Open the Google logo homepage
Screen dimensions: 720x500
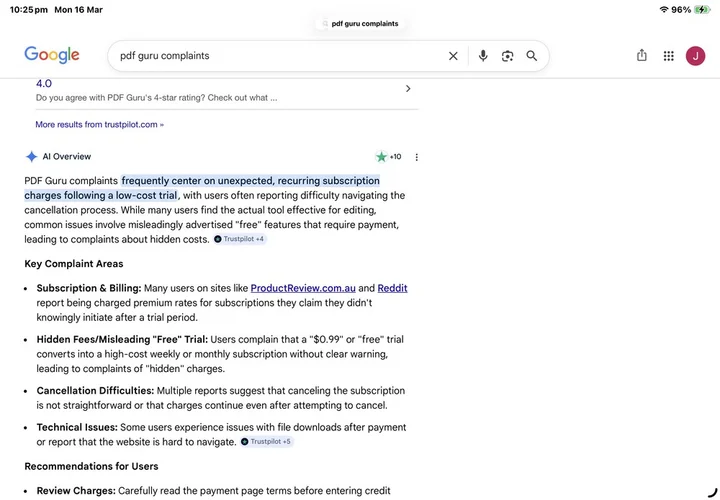tap(52, 55)
